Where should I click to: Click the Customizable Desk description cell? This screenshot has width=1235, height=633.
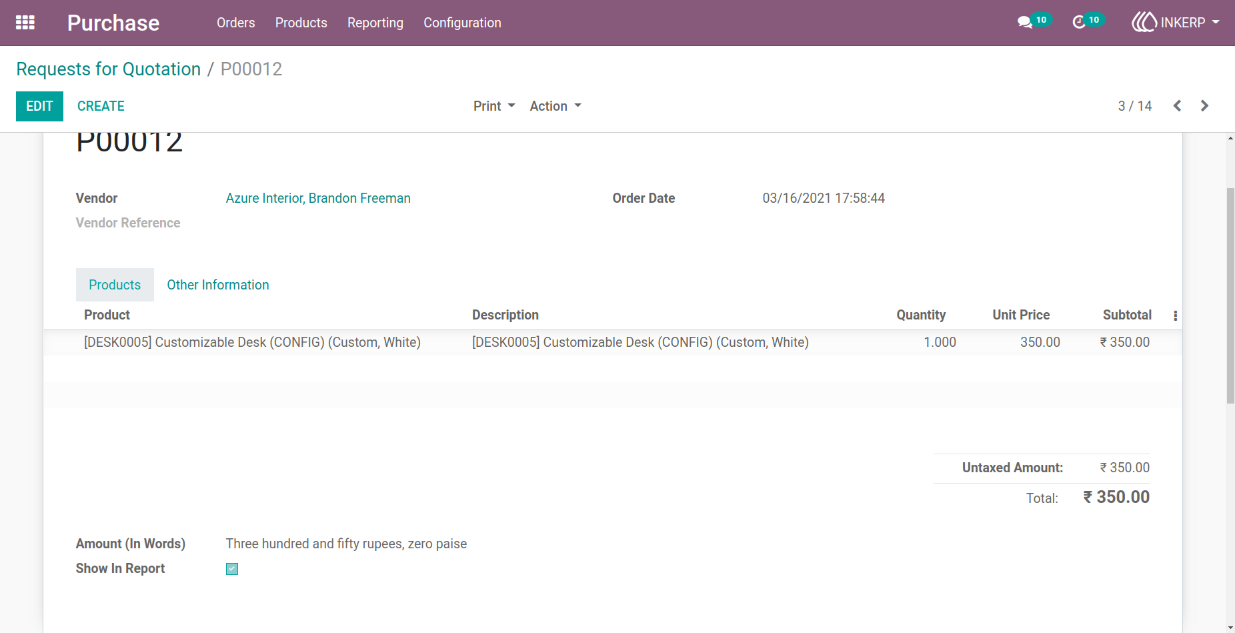(x=640, y=342)
